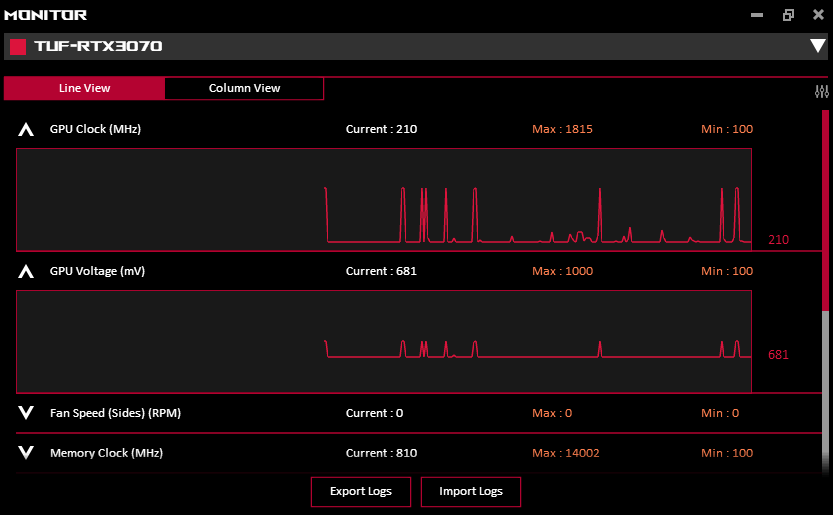Click the 'Current : 810' memory clock value
This screenshot has width=833, height=515.
pyautogui.click(x=381, y=453)
